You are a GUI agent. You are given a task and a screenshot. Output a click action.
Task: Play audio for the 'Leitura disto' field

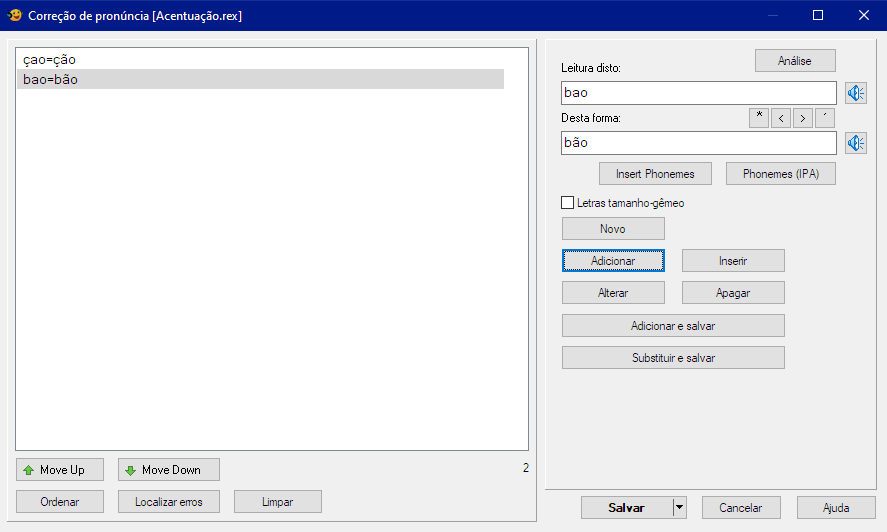point(856,93)
